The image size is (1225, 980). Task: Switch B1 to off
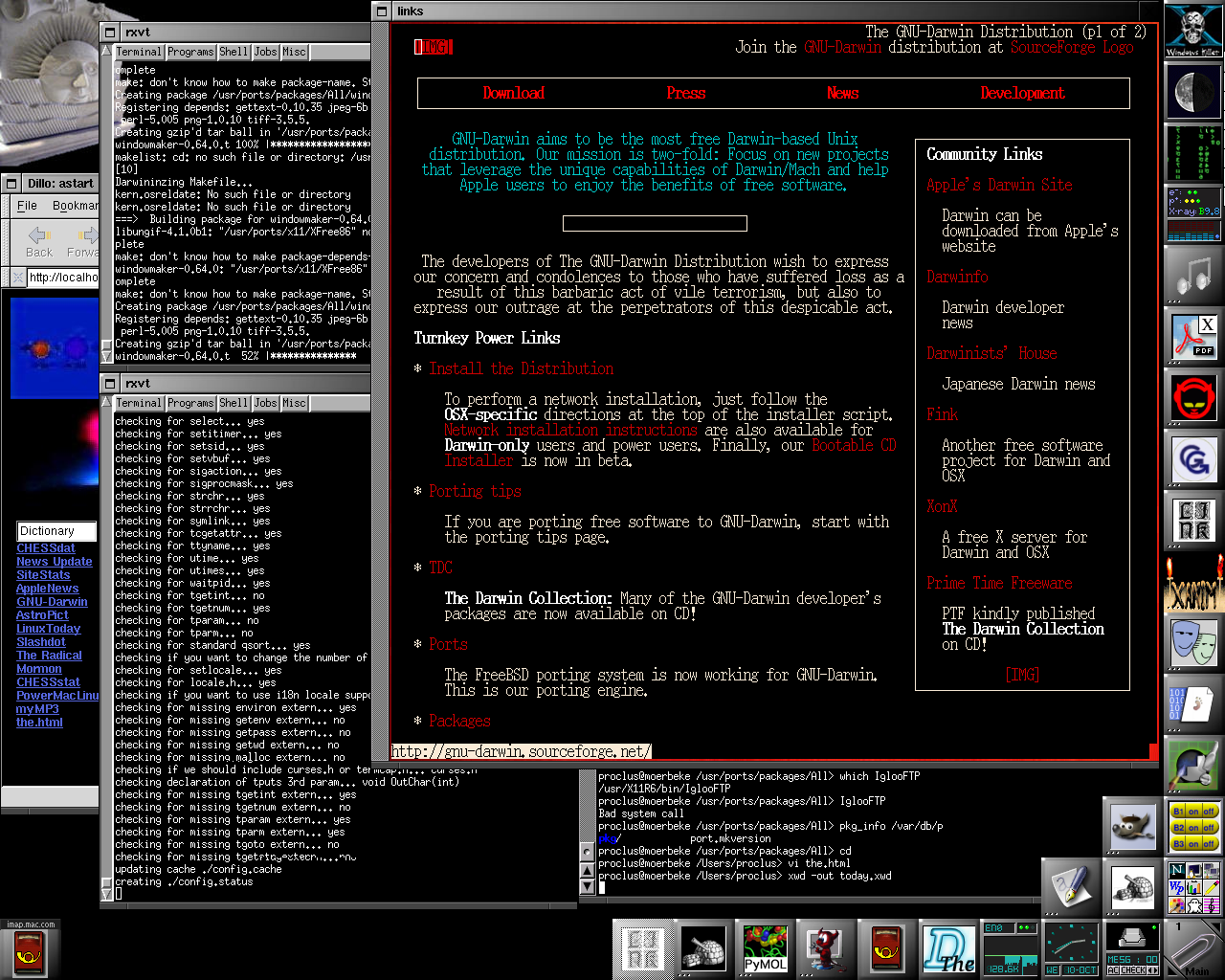[1210, 812]
